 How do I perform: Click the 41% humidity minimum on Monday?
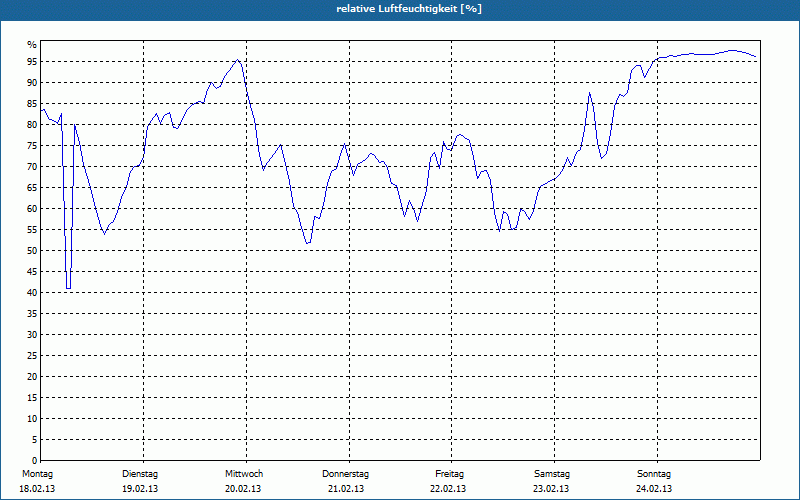[x=68, y=288]
